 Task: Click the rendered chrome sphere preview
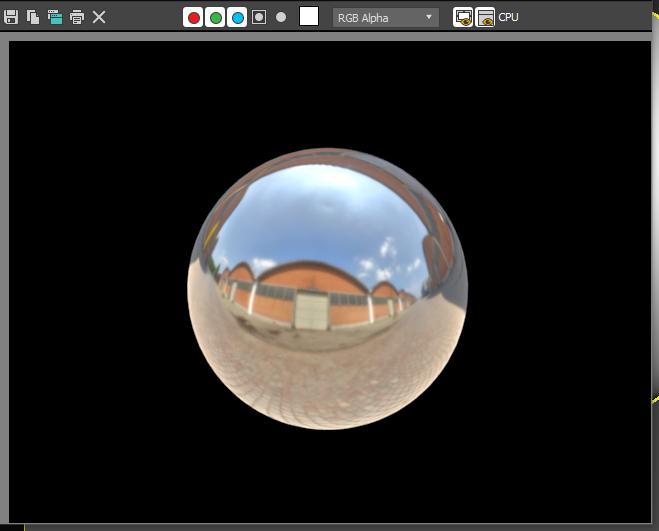pyautogui.click(x=327, y=288)
